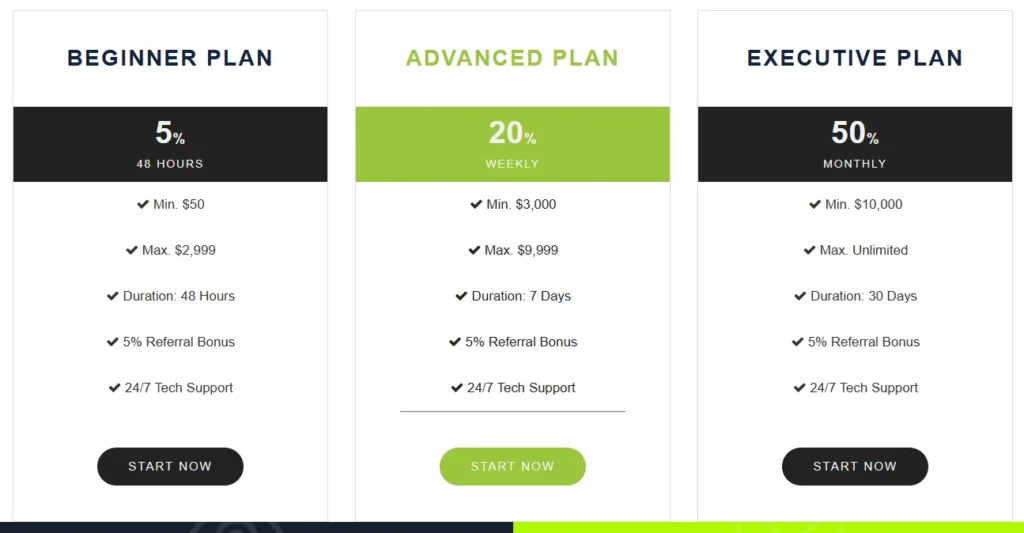Image resolution: width=1024 pixels, height=533 pixels.
Task: Select the Executive Plan heading
Action: point(855,58)
